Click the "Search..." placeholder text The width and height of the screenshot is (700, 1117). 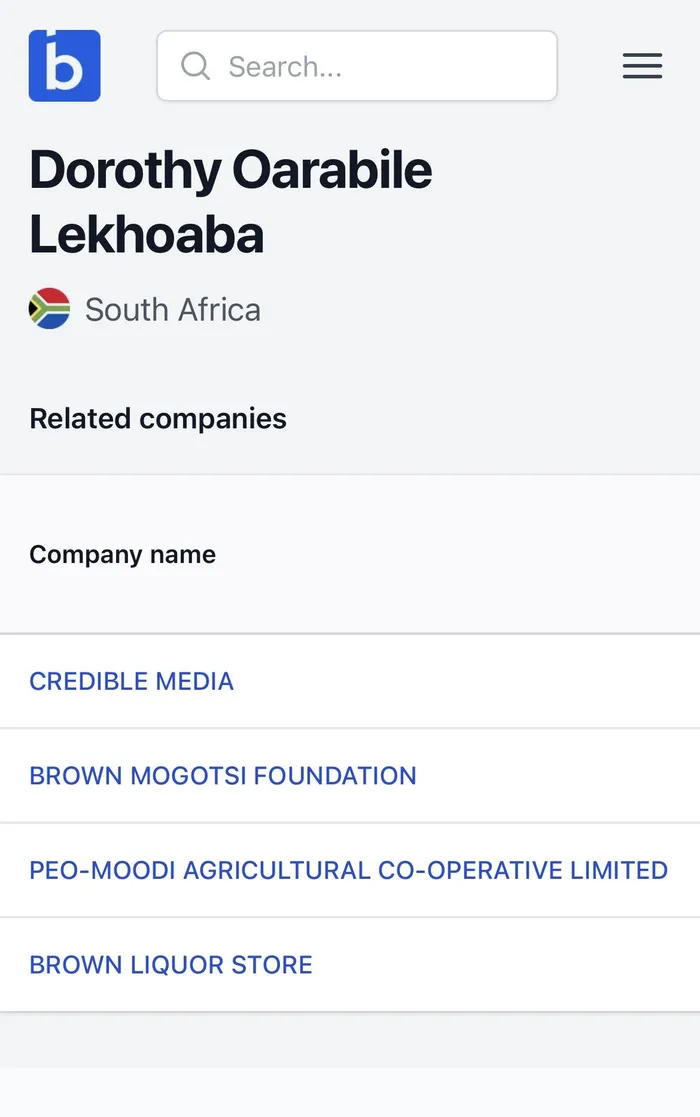tap(285, 67)
